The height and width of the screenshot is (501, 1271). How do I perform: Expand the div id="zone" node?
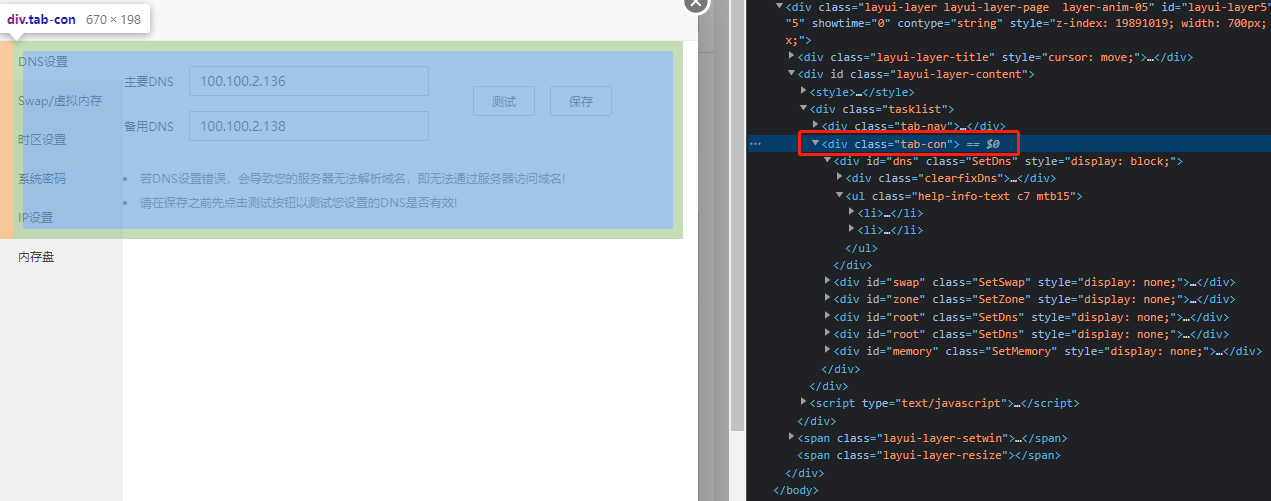[828, 299]
